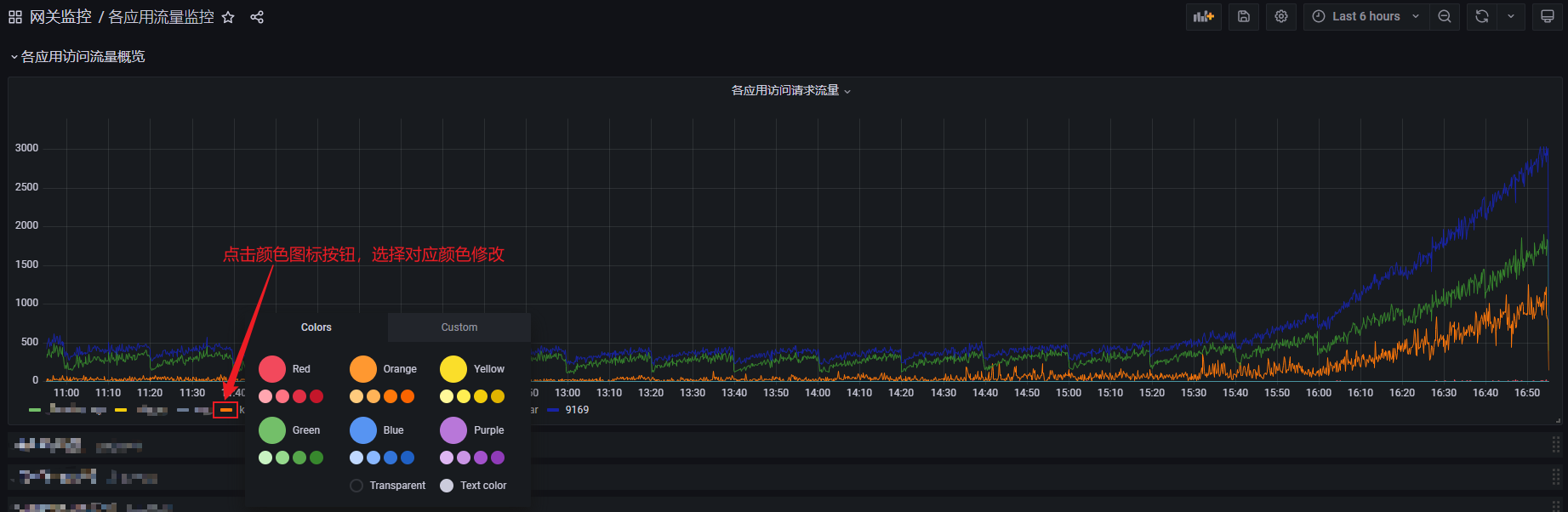This screenshot has width=1568, height=512.
Task: Open the dashboards grid icon
Action: 15,17
